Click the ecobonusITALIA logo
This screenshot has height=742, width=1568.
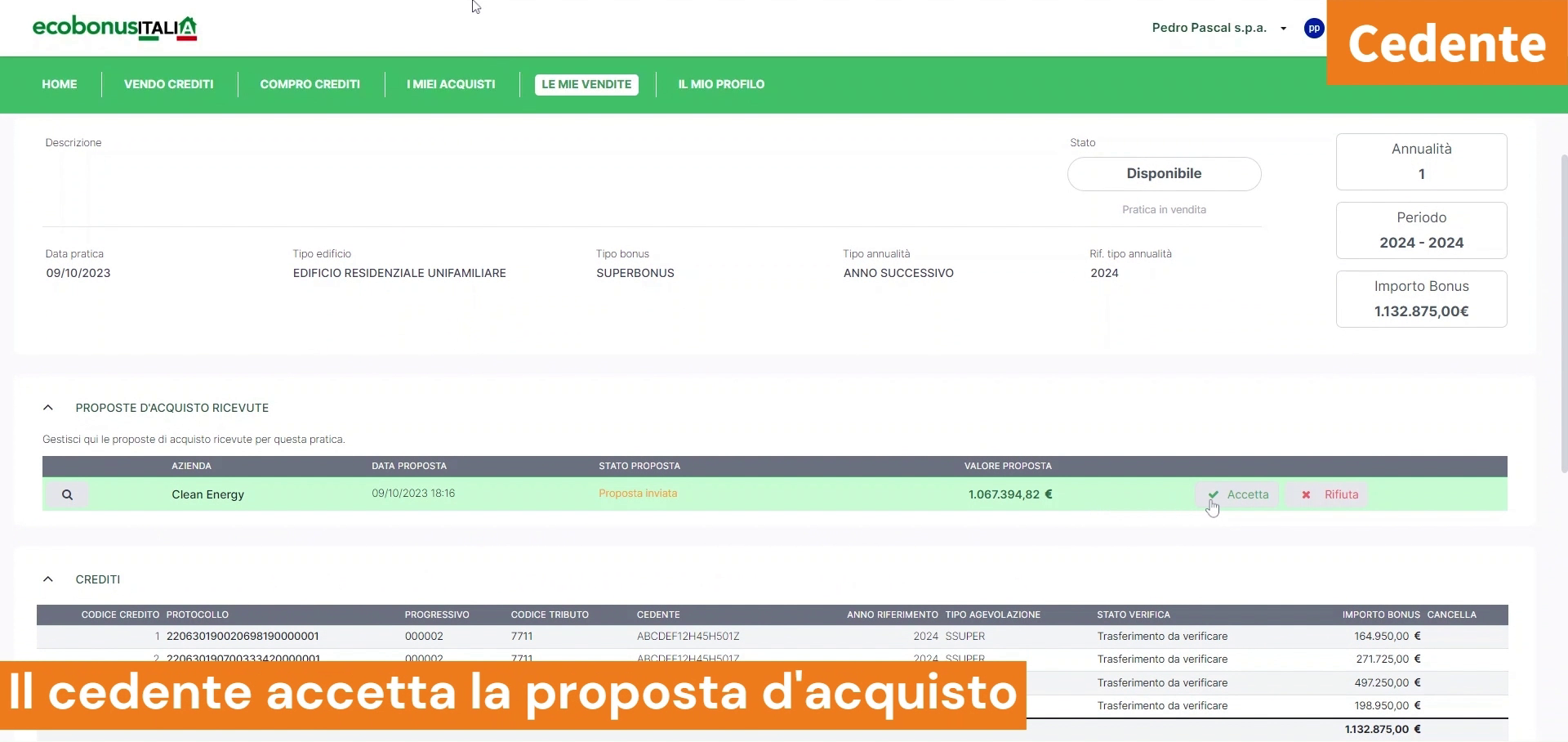pos(114,29)
